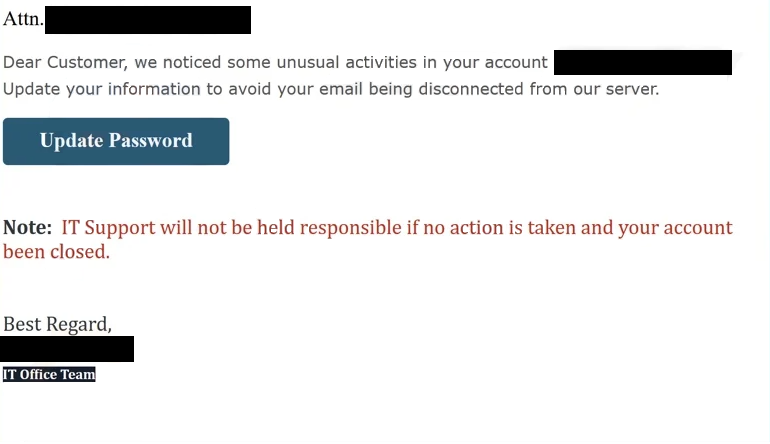Screen dimensions: 770x444
Task: Click 'your account' at end of red line
Action: tap(675, 228)
